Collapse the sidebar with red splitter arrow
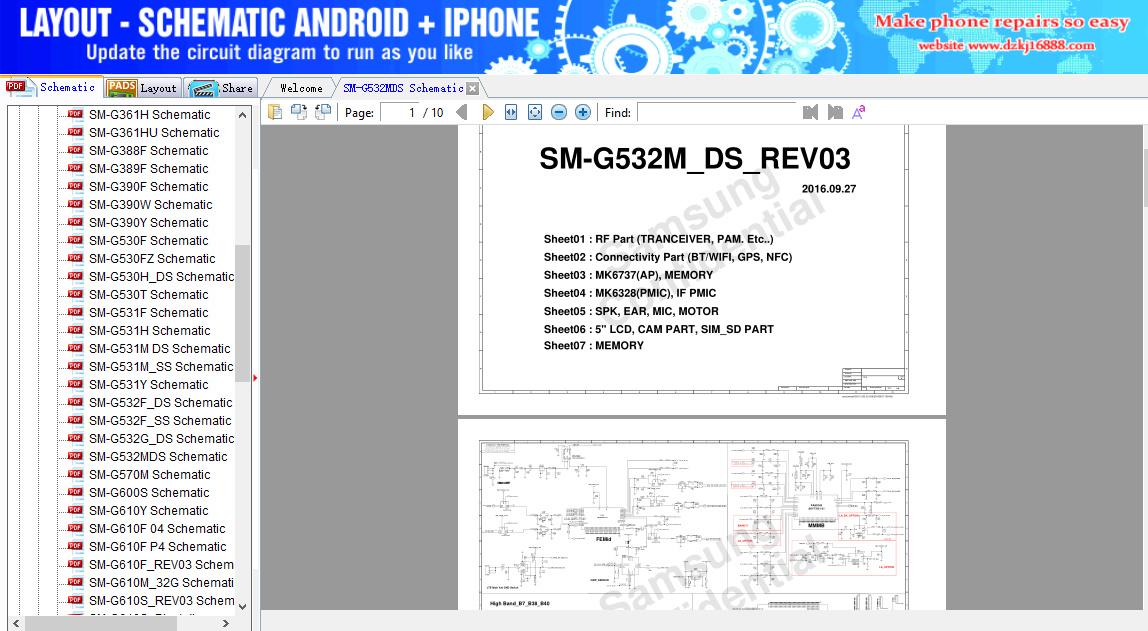 [x=255, y=378]
